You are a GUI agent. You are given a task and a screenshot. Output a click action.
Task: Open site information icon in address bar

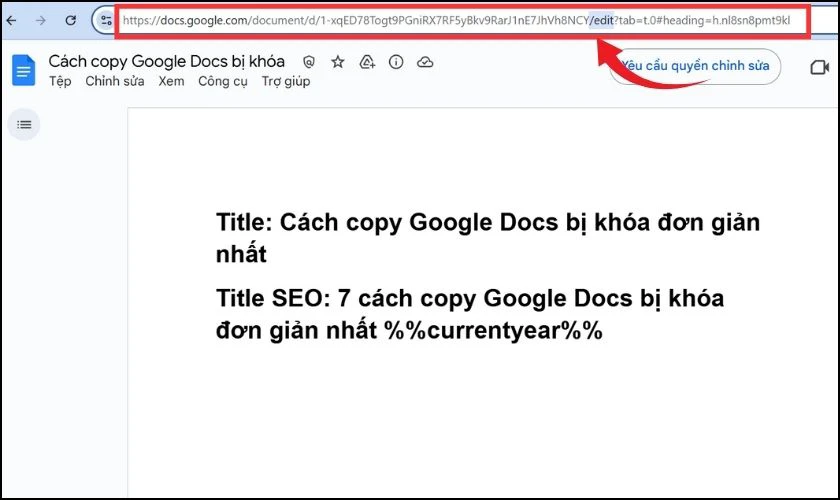click(x=106, y=21)
